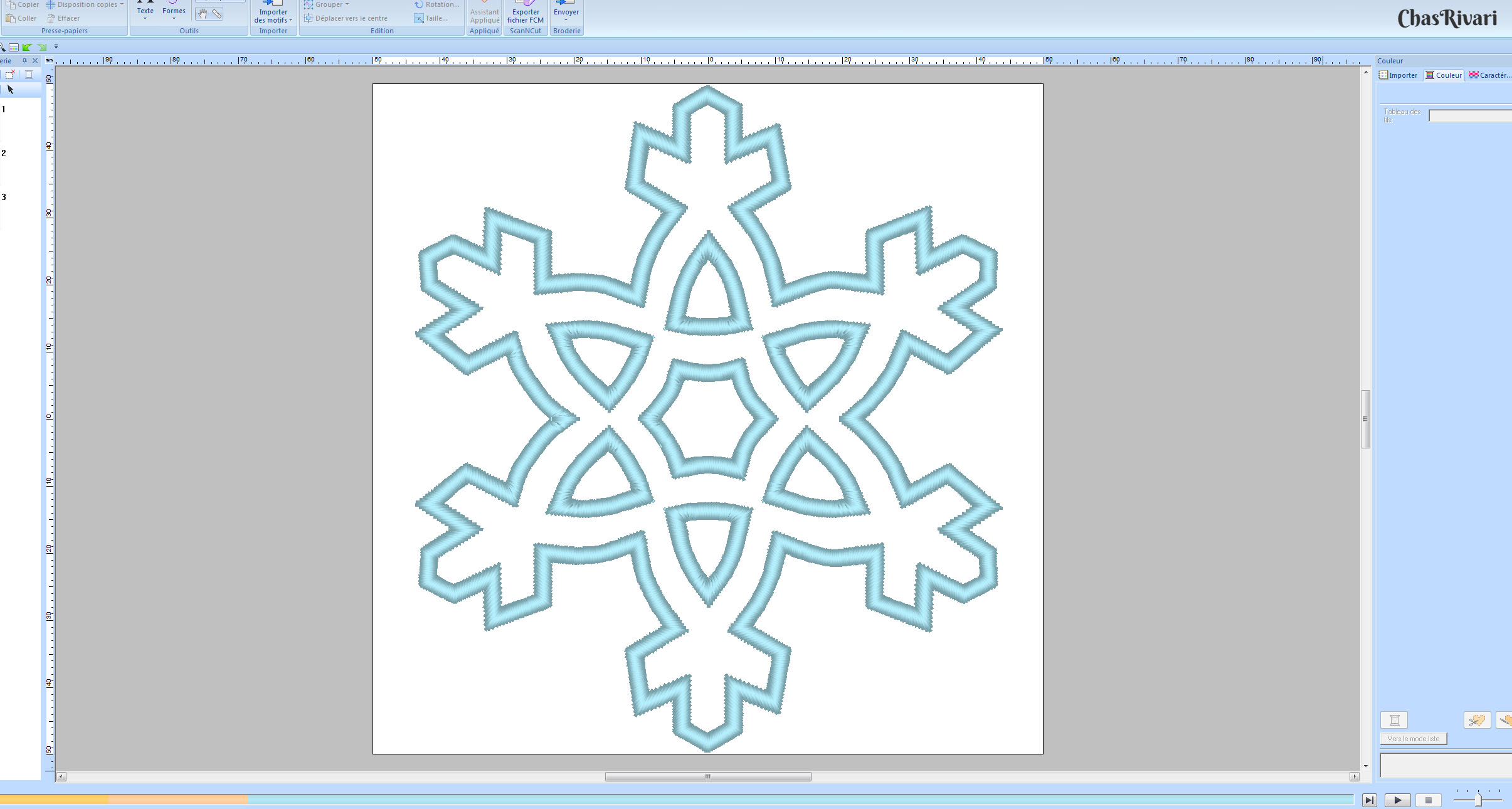Open the Grouper dropdown
This screenshot has width=1512, height=809.
pos(326,4)
